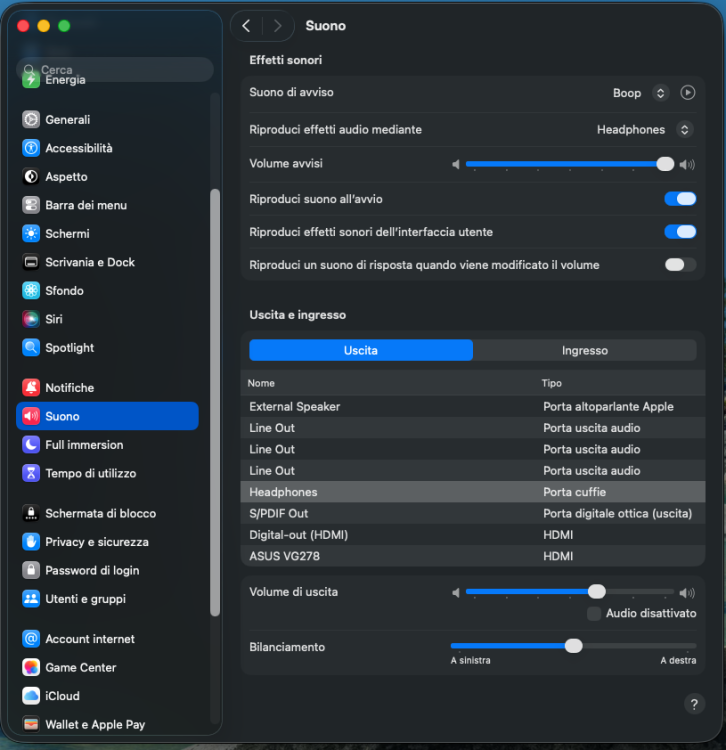This screenshot has height=750, width=726.
Task: Open Privacy e sicurezza label
Action: (x=97, y=542)
